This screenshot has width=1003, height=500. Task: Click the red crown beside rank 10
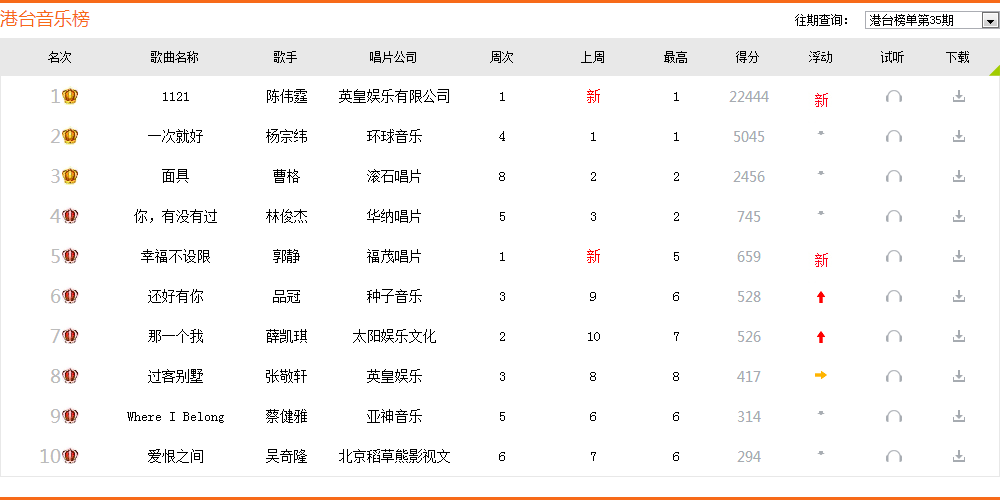click(x=70, y=456)
